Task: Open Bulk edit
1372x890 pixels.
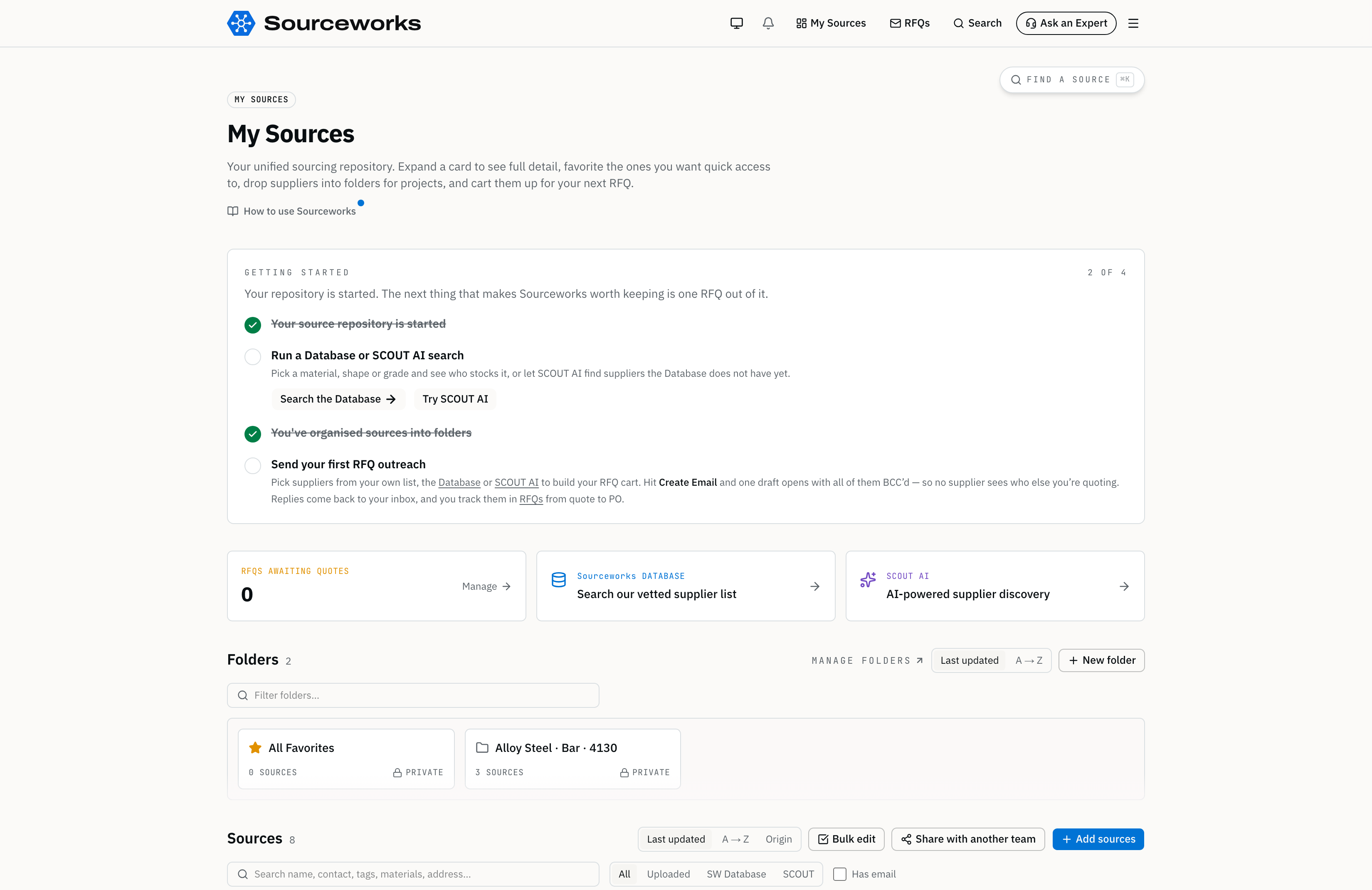Action: point(846,839)
